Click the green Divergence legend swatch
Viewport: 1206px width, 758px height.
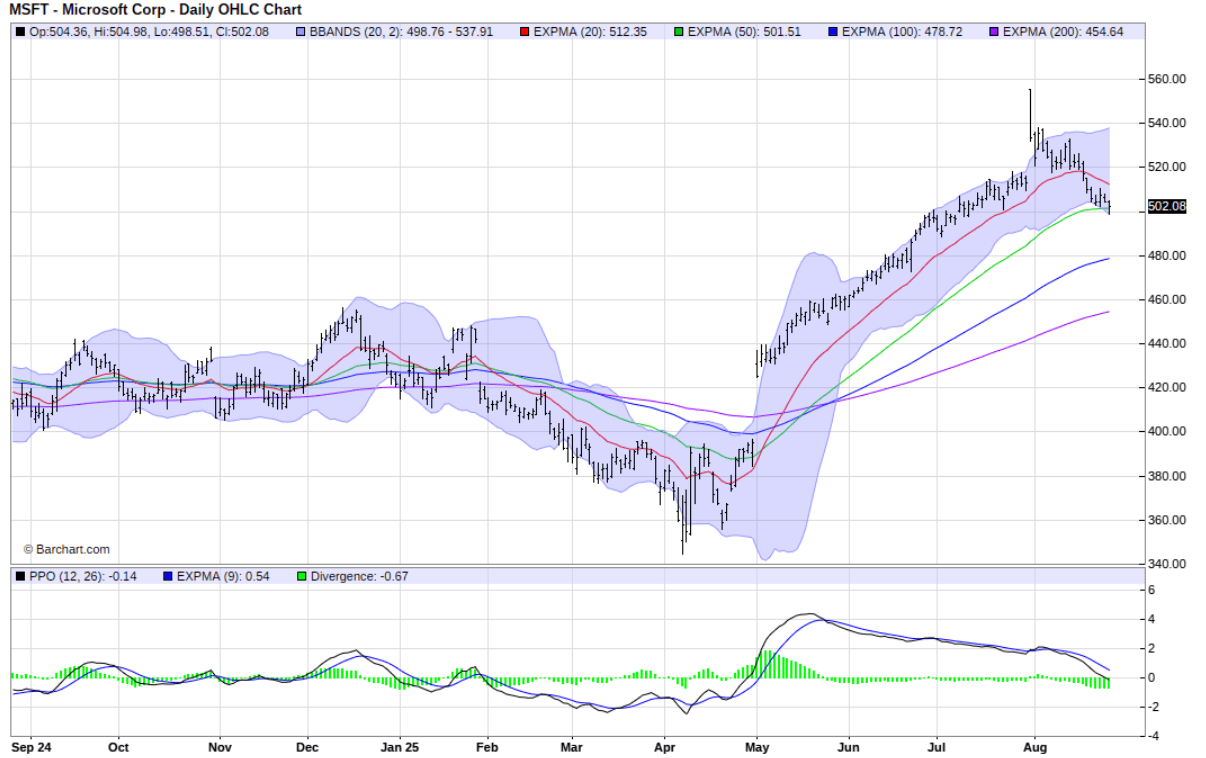pos(302,576)
